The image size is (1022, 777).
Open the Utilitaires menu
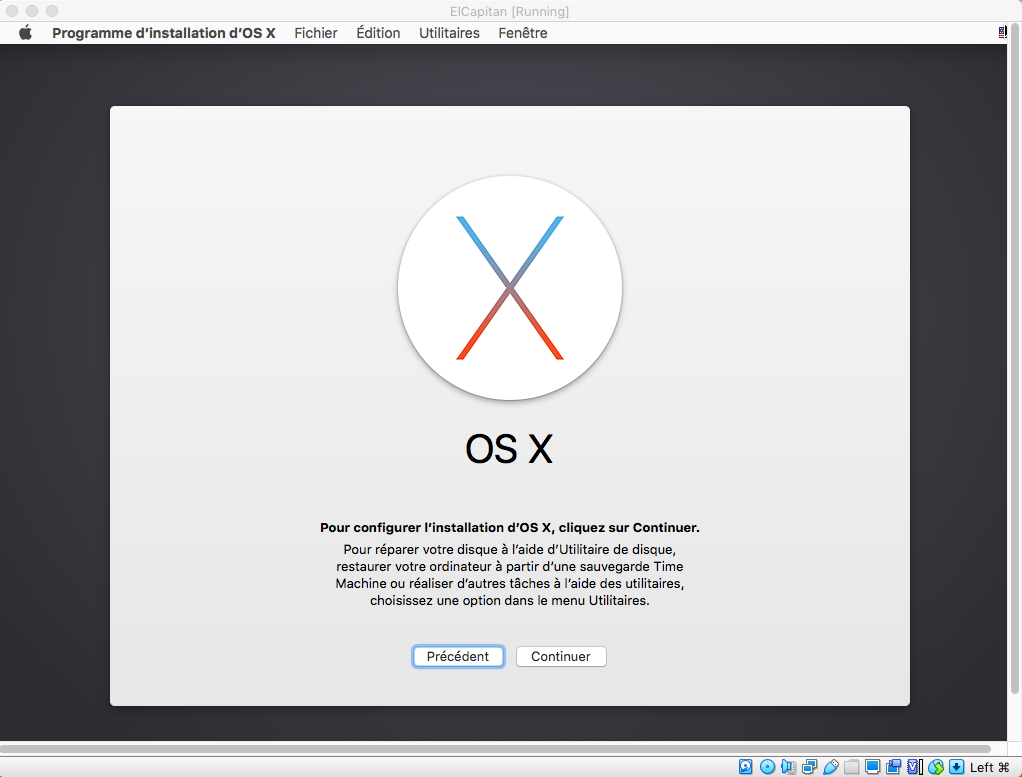(x=449, y=33)
